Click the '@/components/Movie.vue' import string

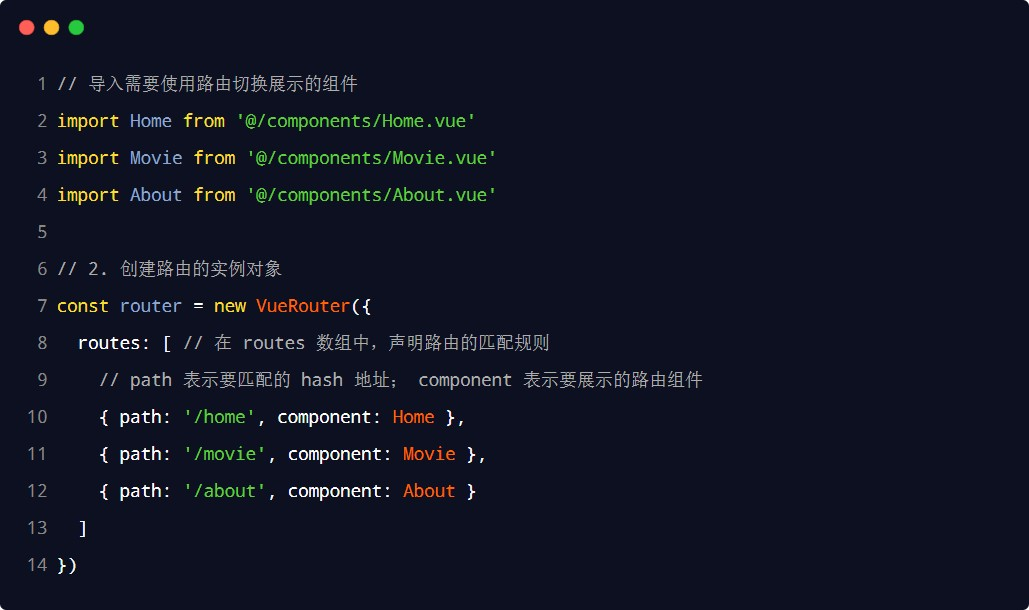371,158
